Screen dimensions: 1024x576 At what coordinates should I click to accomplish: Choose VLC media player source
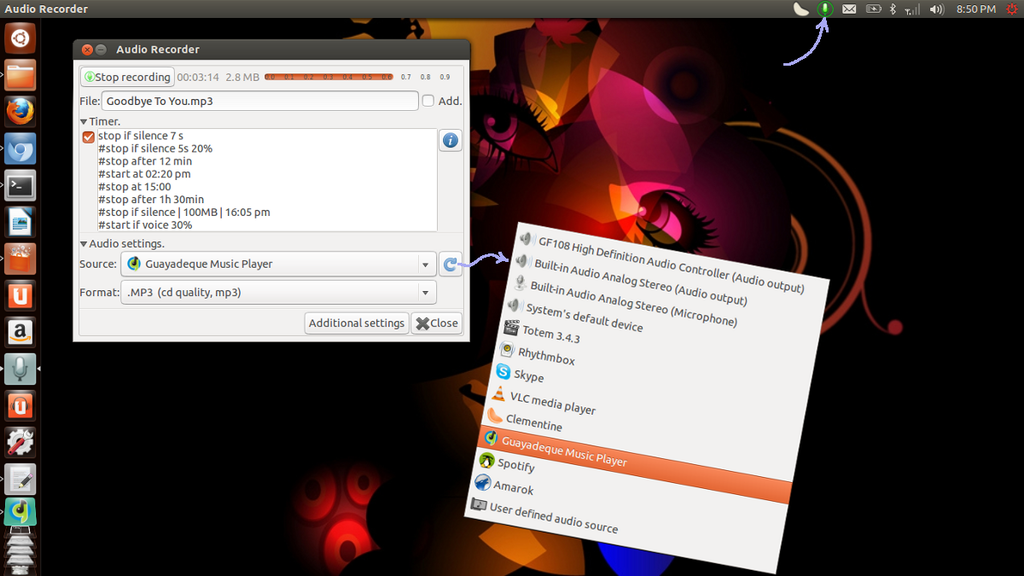pyautogui.click(x=552, y=402)
